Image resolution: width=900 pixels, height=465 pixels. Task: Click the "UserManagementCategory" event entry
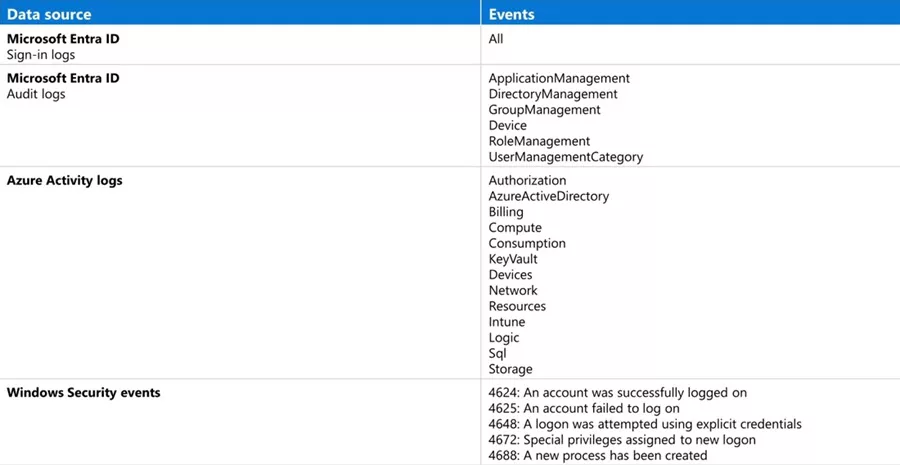[566, 157]
